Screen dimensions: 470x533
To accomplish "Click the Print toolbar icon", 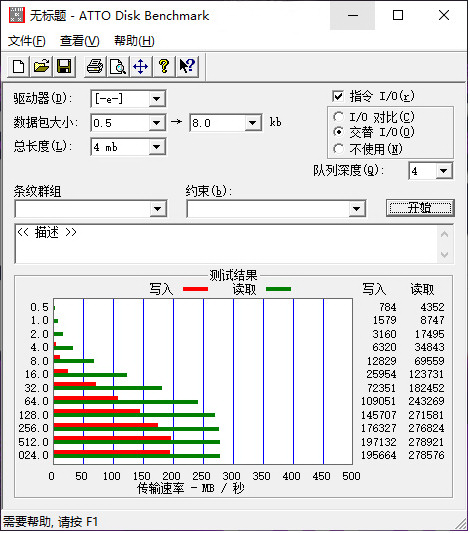I will tap(95, 66).
